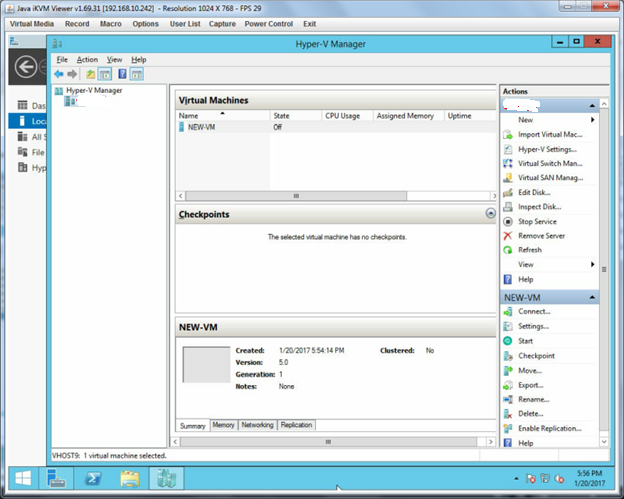Open NEW-VM Settings icon

508,326
